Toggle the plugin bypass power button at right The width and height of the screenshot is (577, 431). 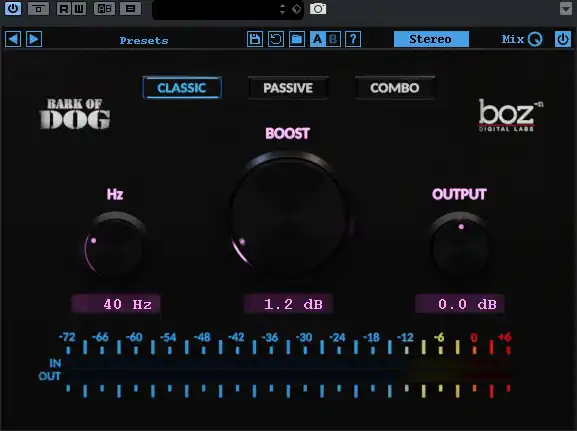pyautogui.click(x=563, y=39)
